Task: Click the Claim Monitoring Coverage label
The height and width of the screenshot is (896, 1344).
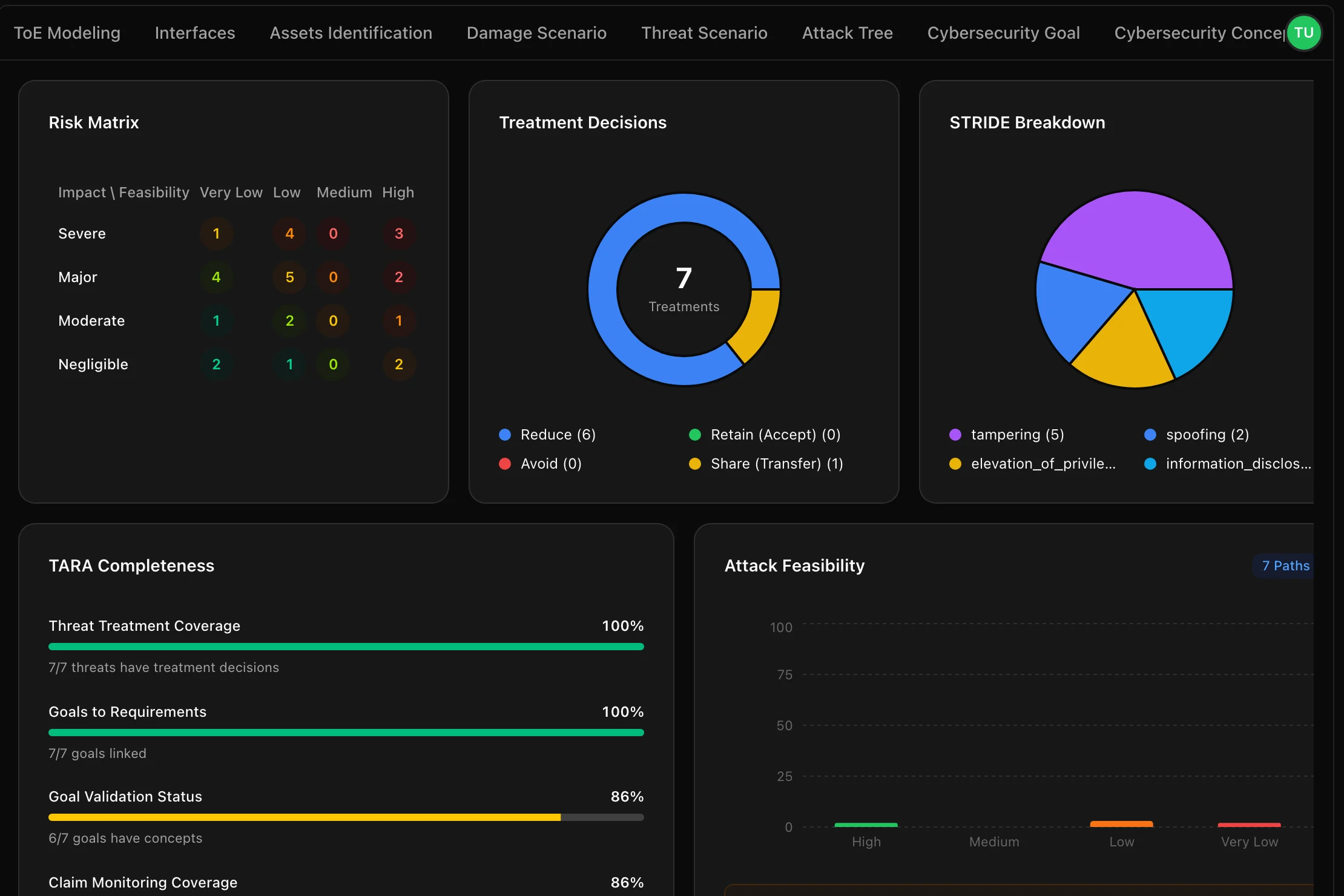Action: tap(143, 883)
